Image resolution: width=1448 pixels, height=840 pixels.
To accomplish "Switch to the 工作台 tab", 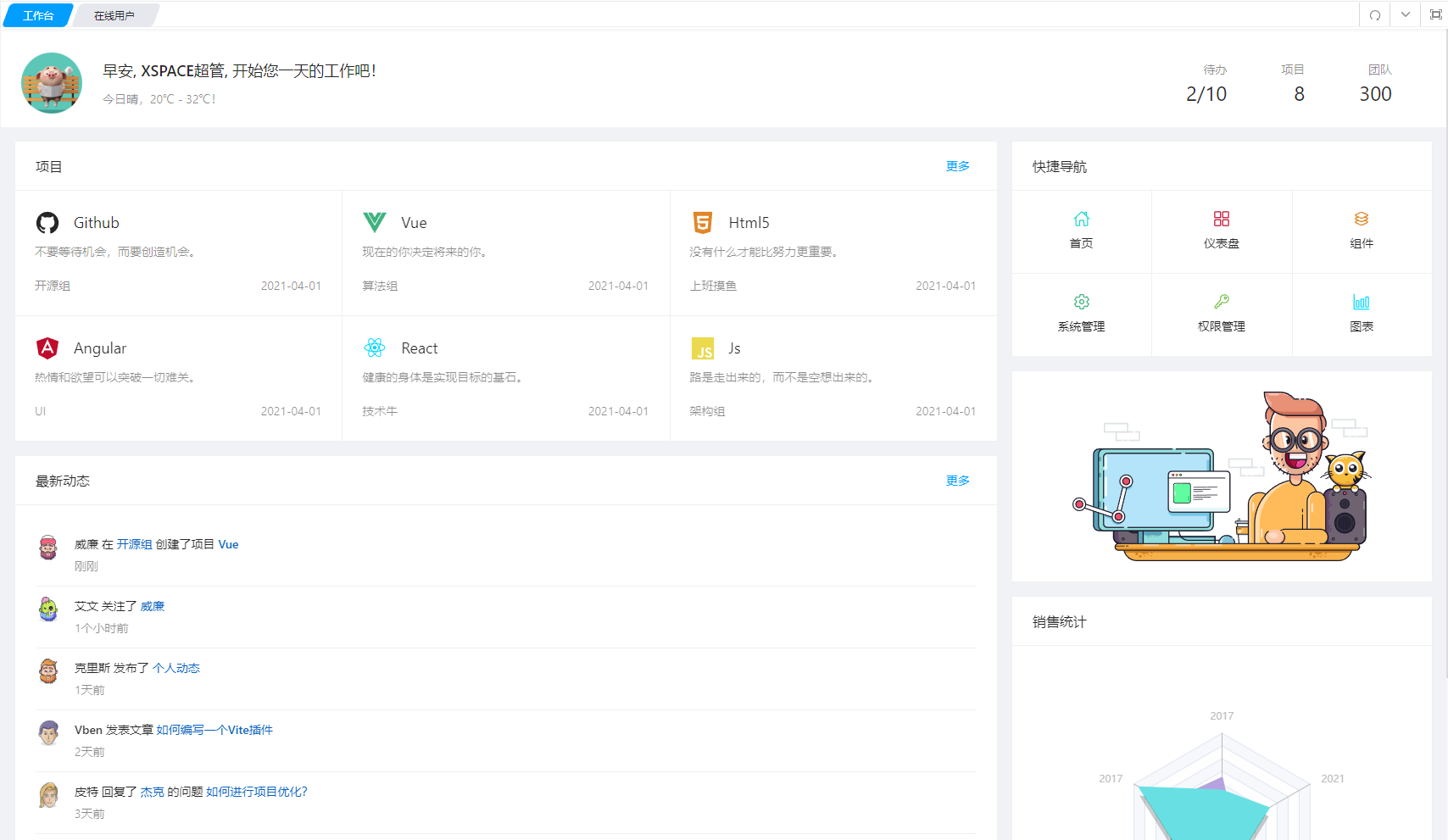I will (x=38, y=15).
